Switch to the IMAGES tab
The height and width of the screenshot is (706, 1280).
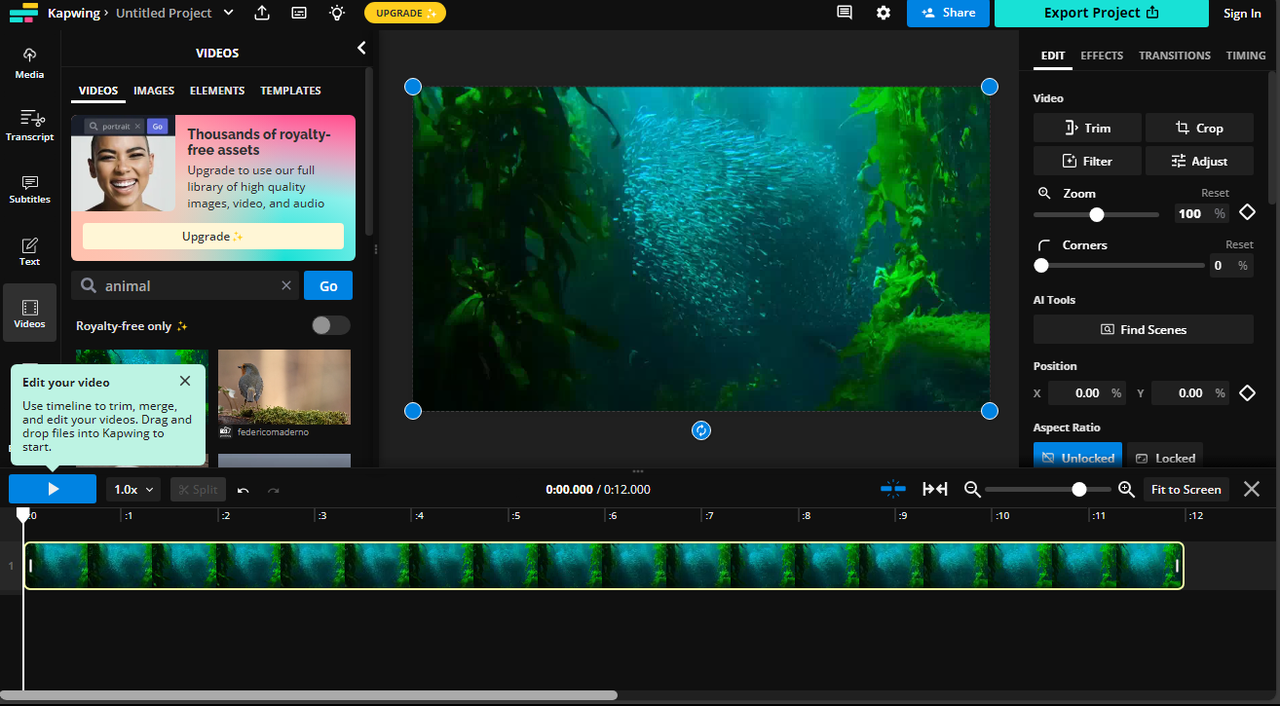(154, 91)
